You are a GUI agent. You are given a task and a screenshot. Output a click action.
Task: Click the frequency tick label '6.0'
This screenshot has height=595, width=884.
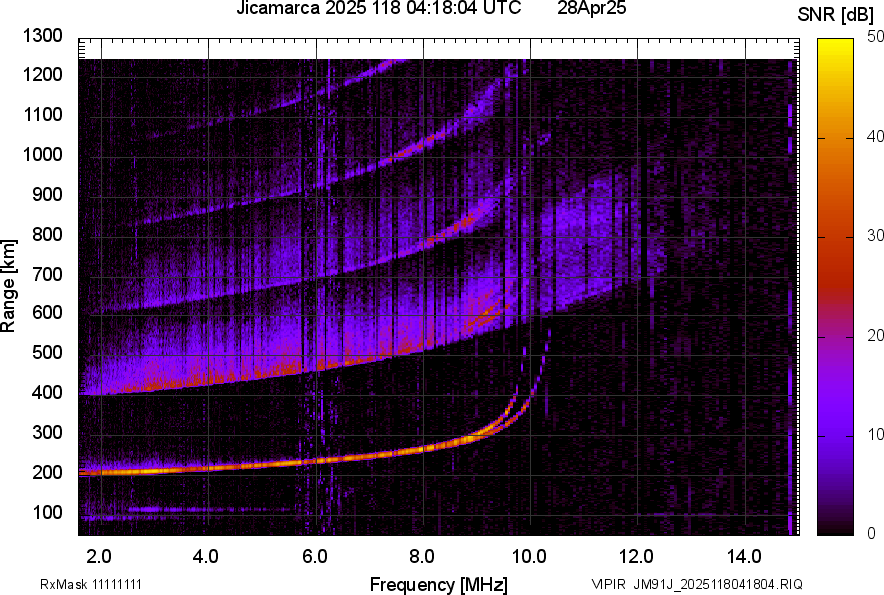coord(315,557)
